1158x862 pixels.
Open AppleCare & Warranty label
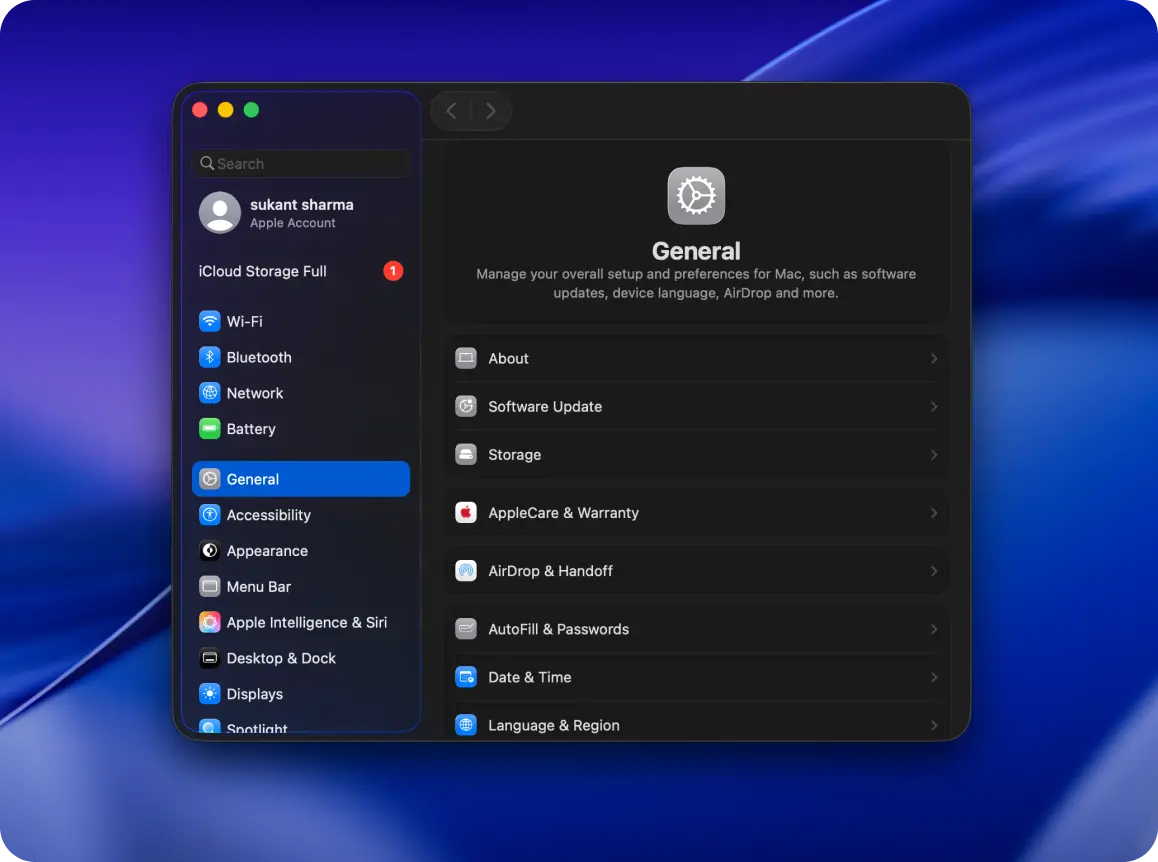(563, 513)
